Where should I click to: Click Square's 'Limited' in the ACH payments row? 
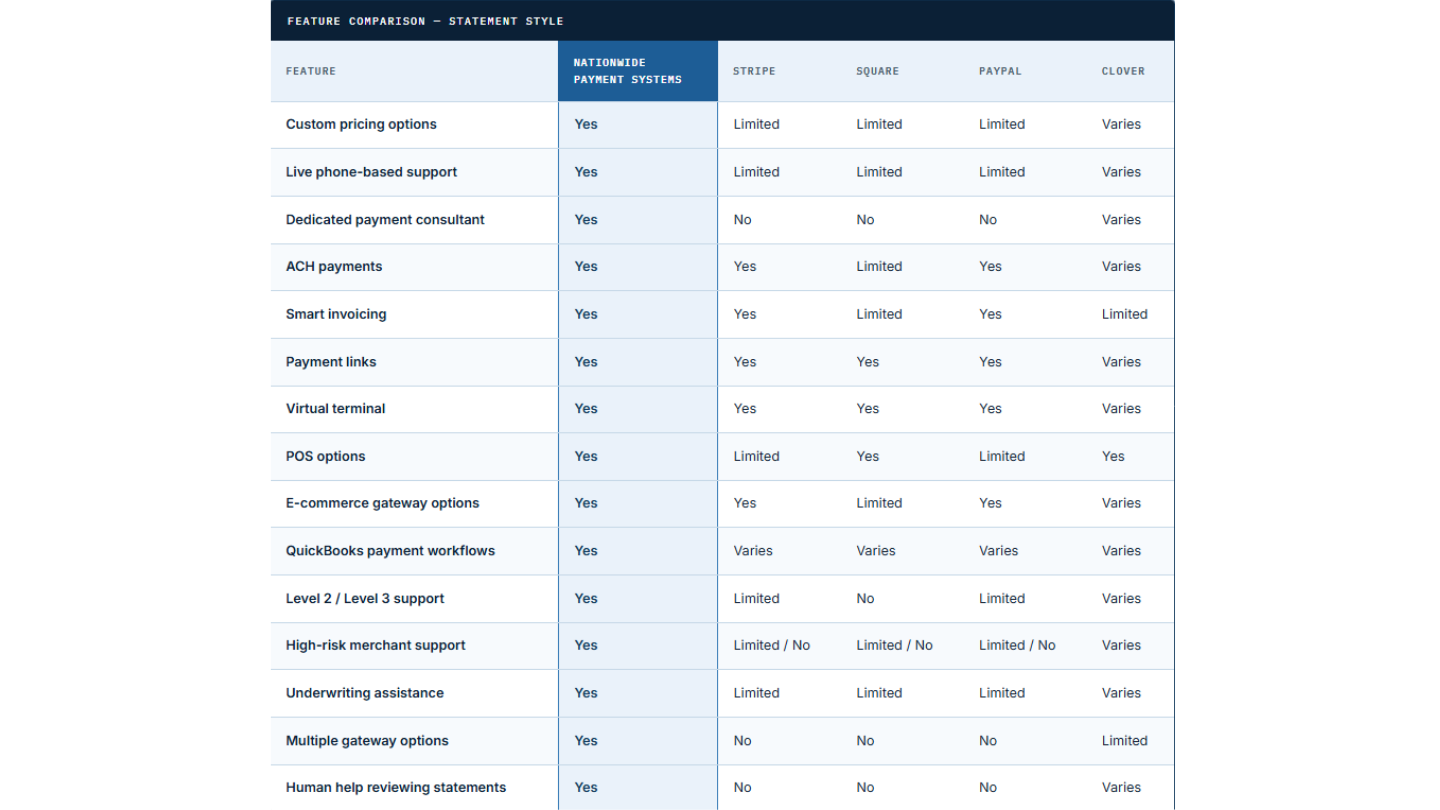pos(879,266)
